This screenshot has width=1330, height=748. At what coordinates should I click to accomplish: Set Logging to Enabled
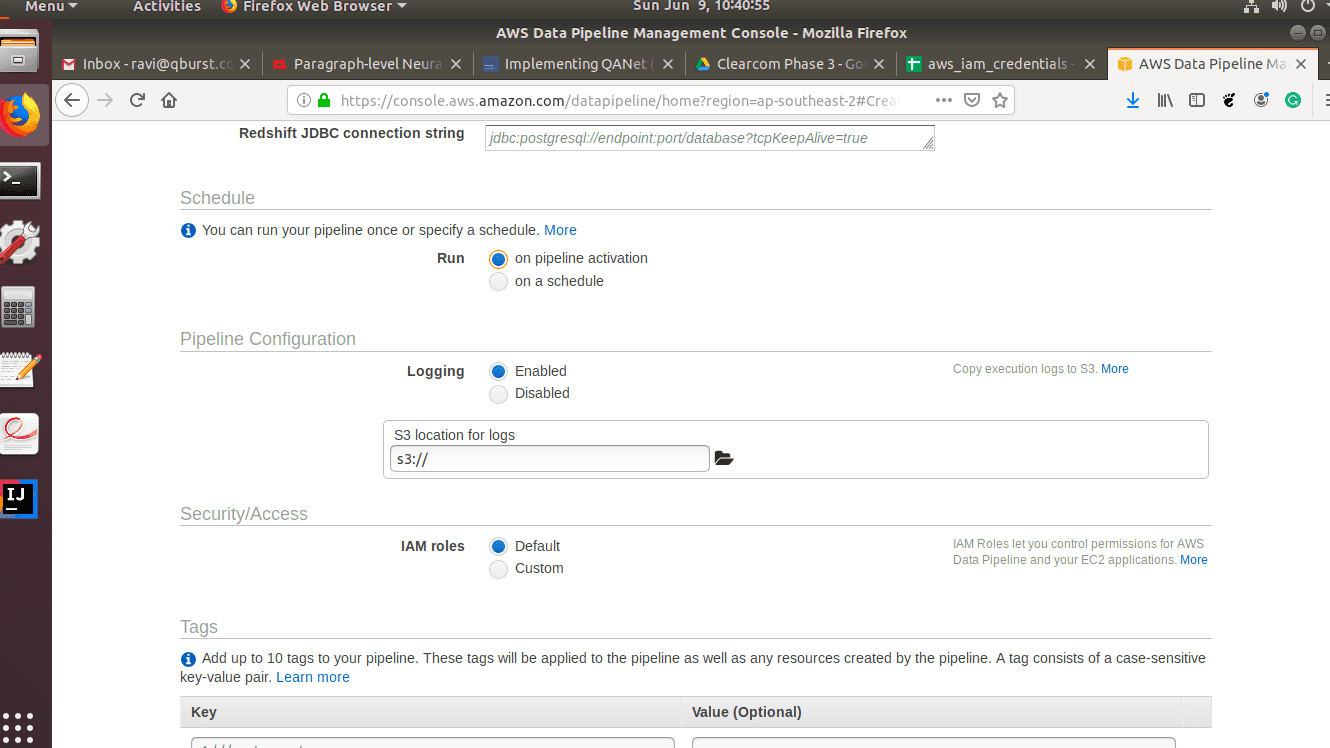(x=498, y=371)
